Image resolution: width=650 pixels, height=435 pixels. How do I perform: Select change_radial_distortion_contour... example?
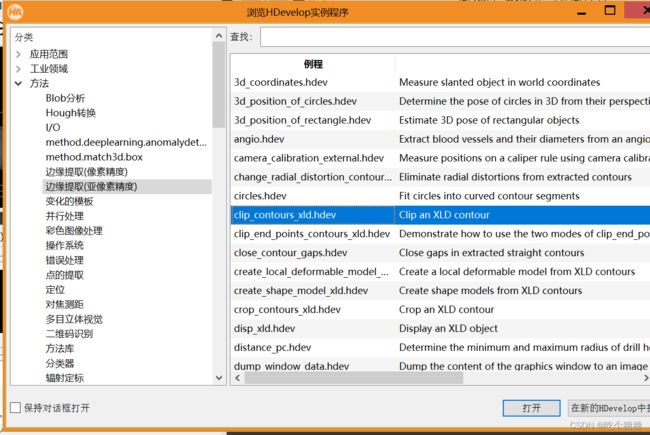tap(313, 177)
